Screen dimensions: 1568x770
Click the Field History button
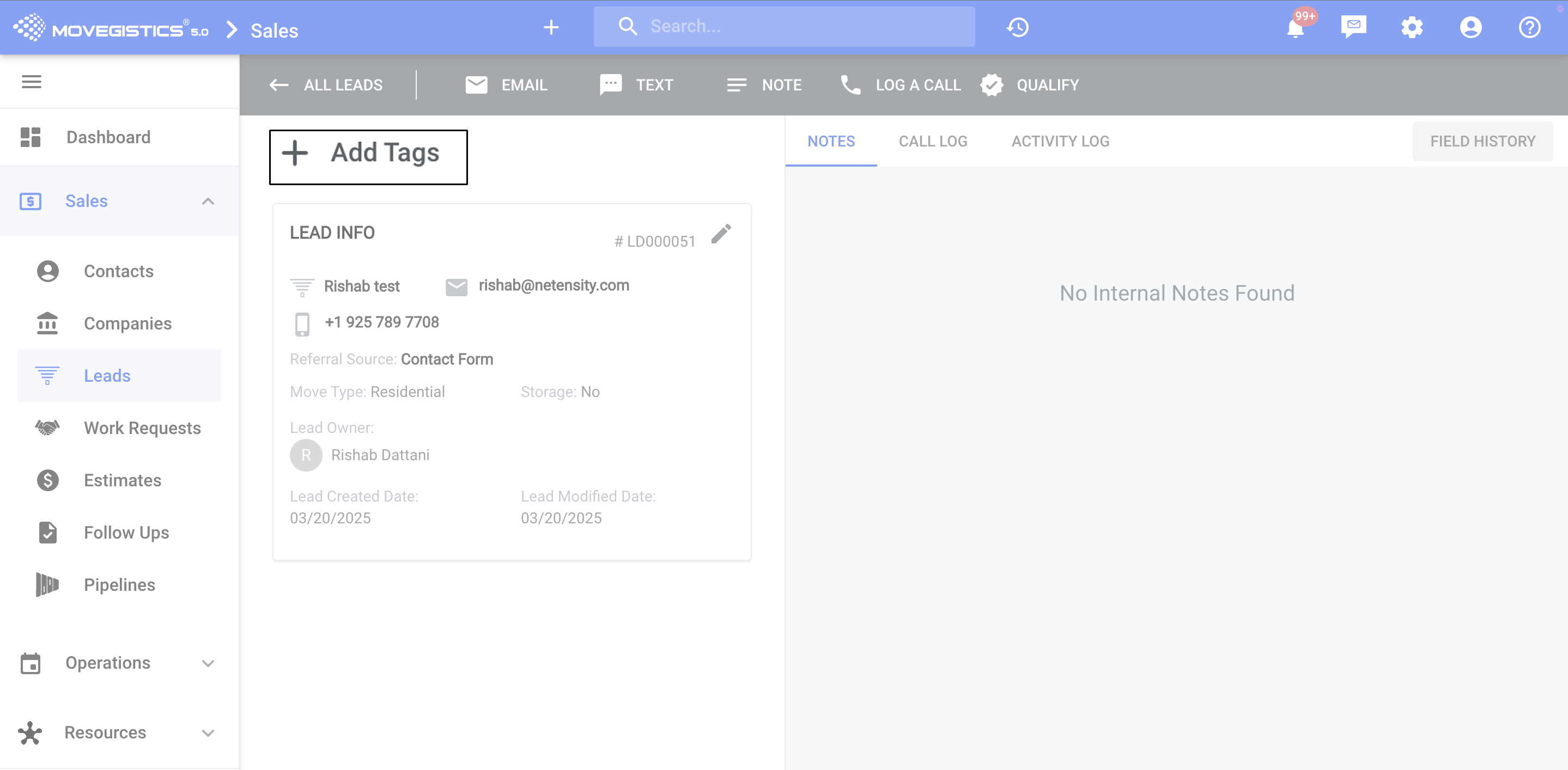pyautogui.click(x=1482, y=141)
